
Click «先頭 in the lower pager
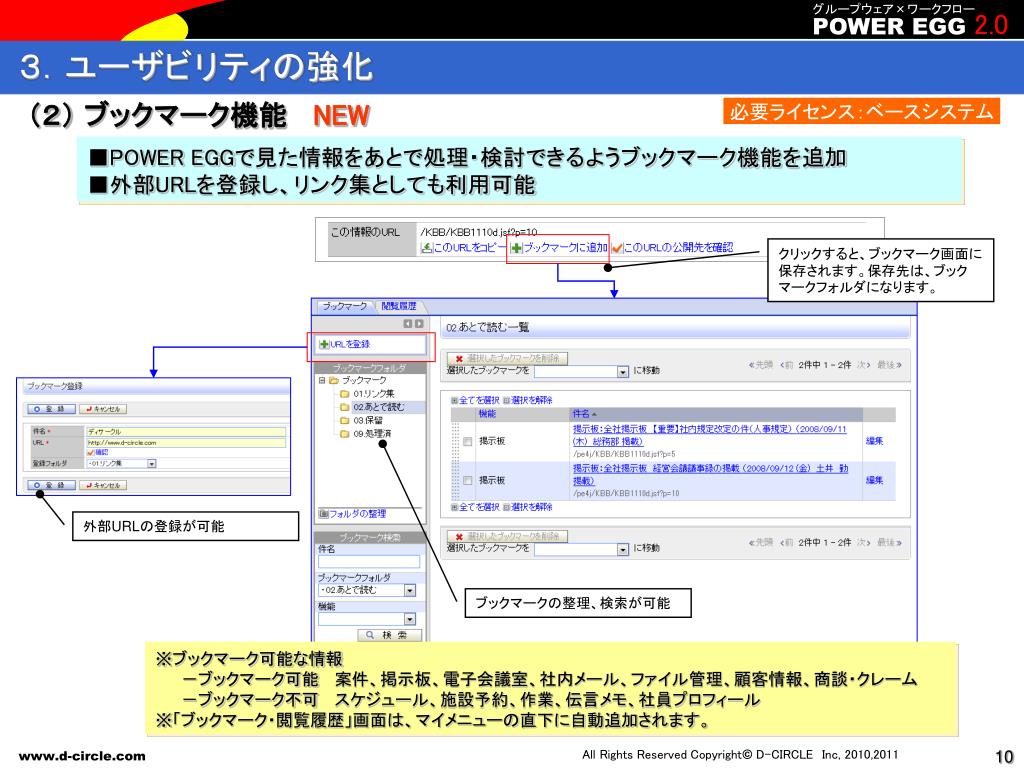pyautogui.click(x=761, y=543)
